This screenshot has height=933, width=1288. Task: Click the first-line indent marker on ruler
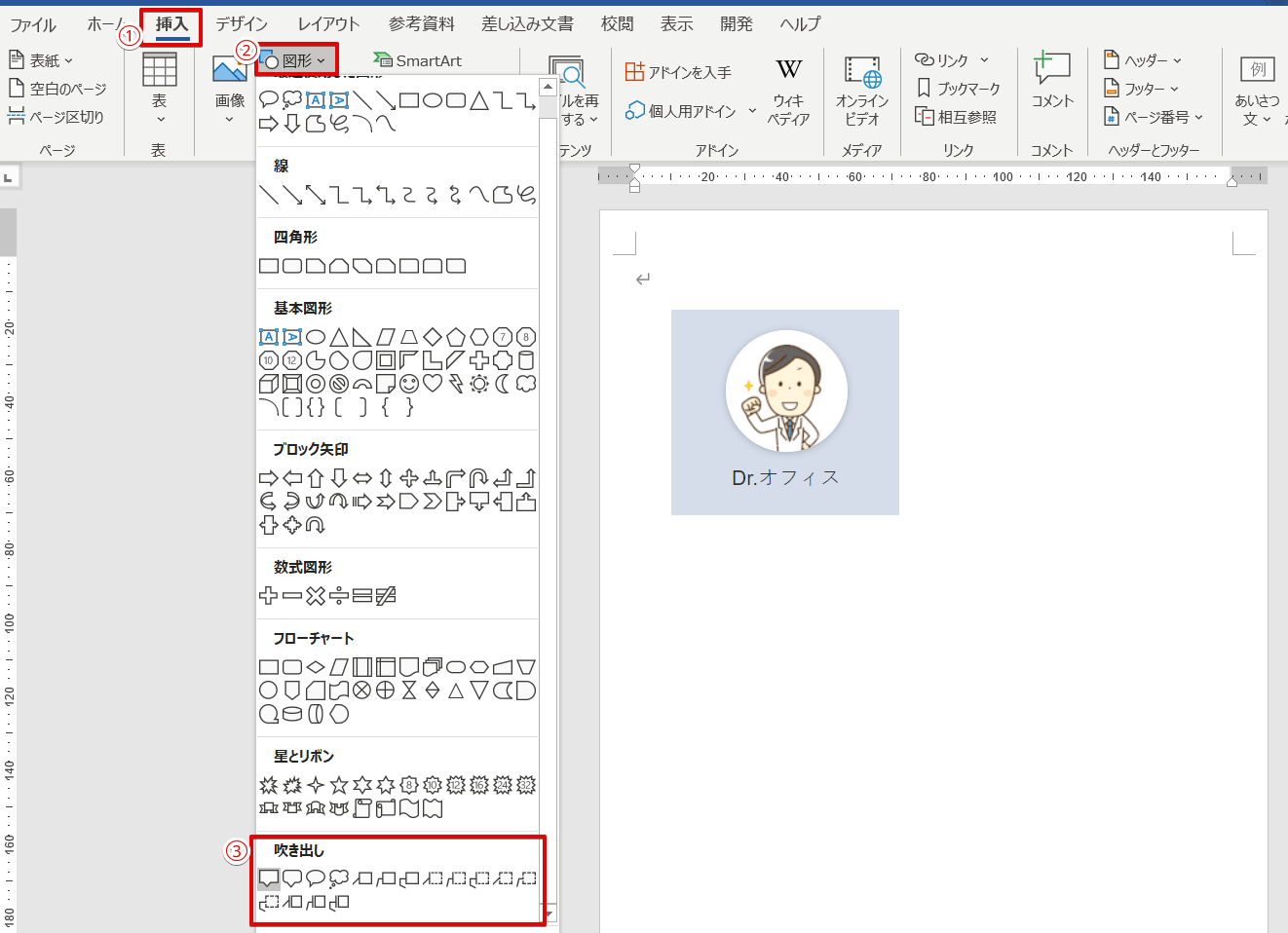[635, 169]
